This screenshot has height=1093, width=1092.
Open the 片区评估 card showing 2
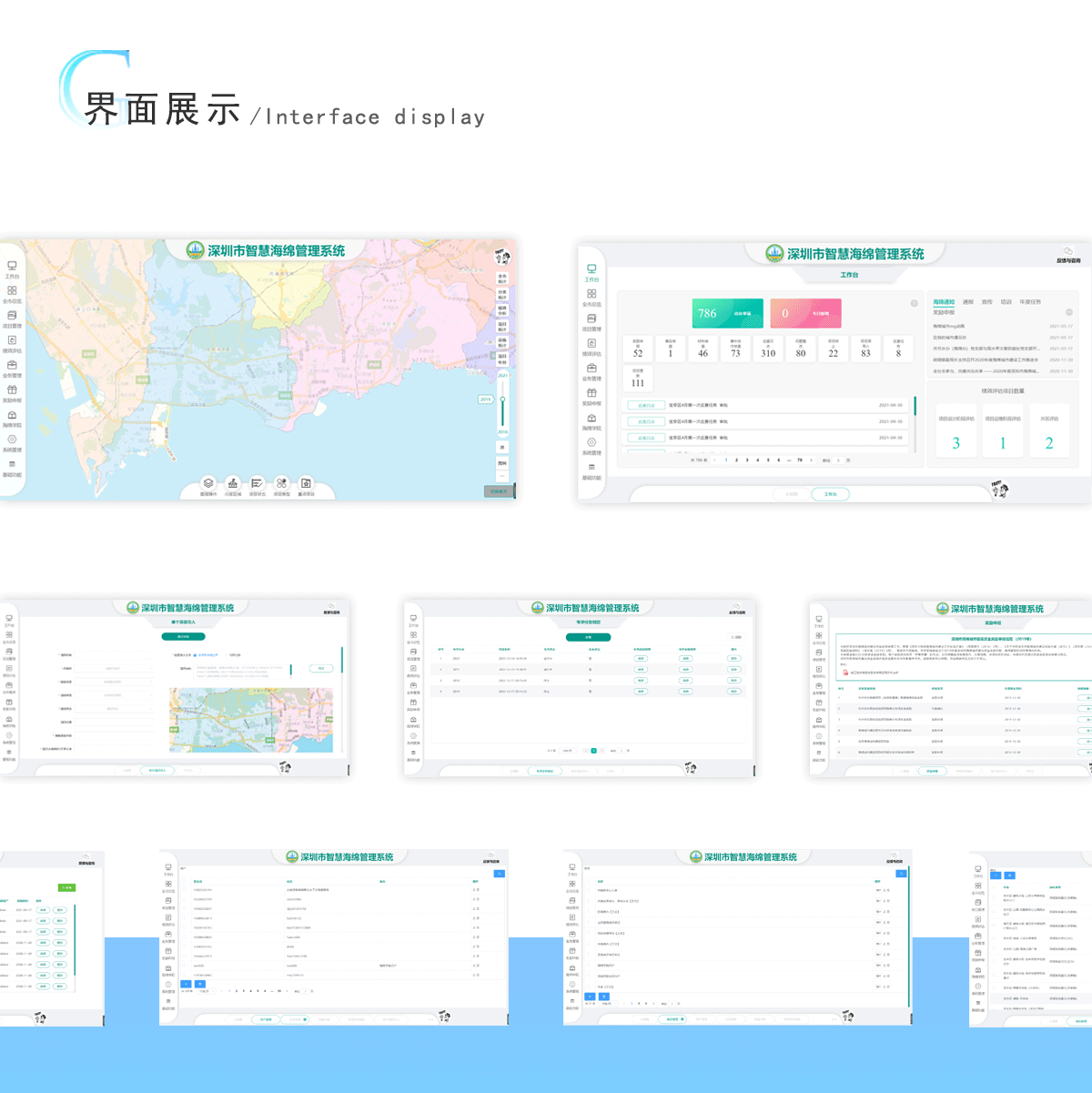[x=1049, y=431]
